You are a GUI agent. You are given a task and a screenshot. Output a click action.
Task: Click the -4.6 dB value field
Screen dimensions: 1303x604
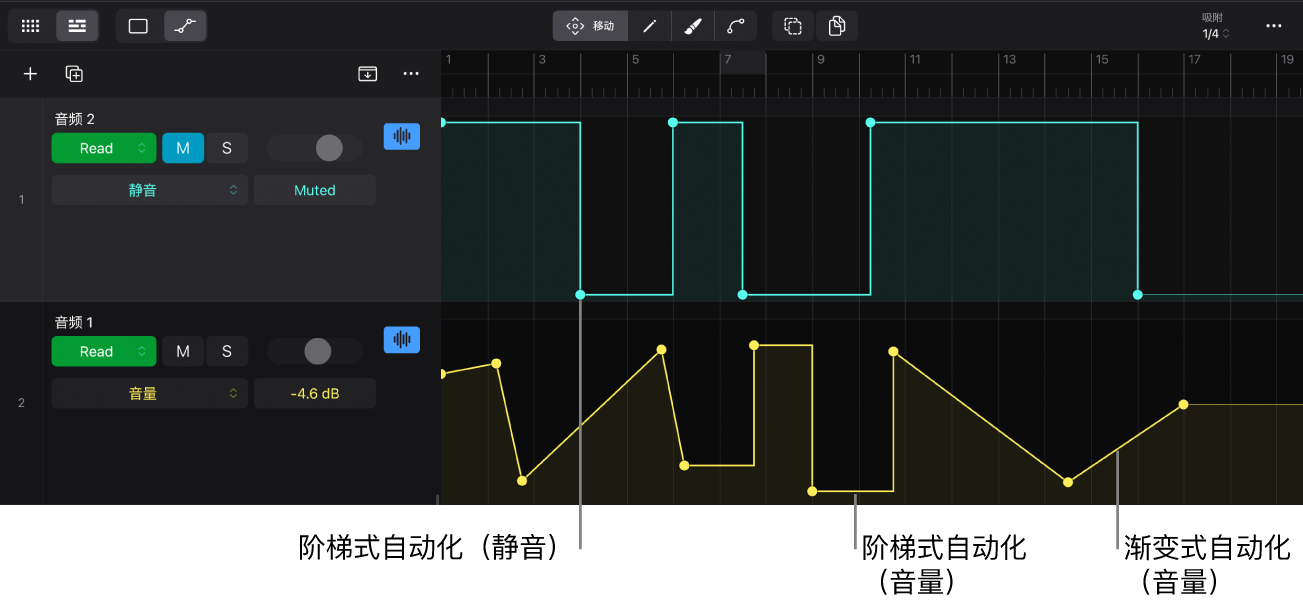(x=315, y=393)
